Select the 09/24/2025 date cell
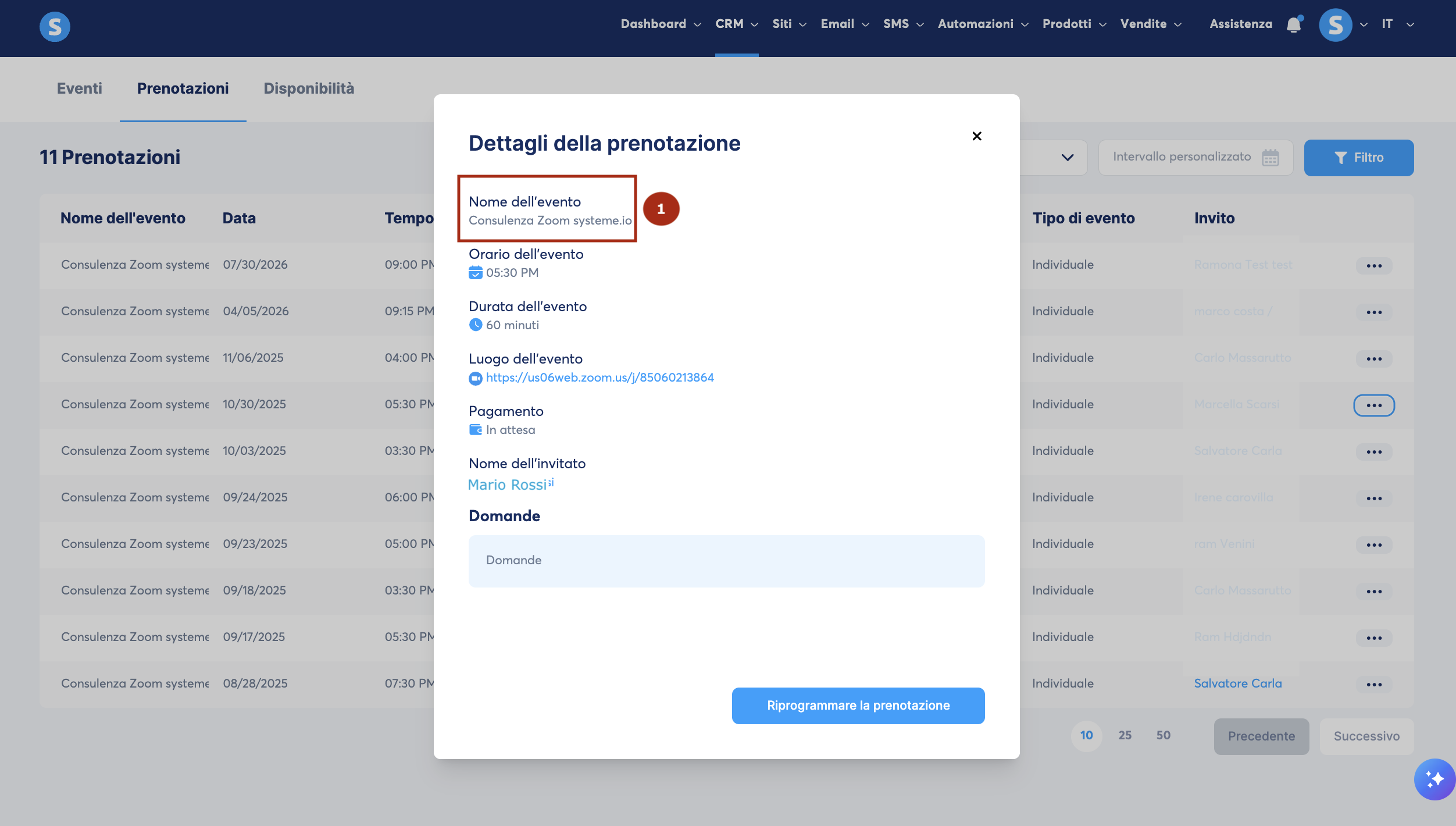 [x=255, y=497]
